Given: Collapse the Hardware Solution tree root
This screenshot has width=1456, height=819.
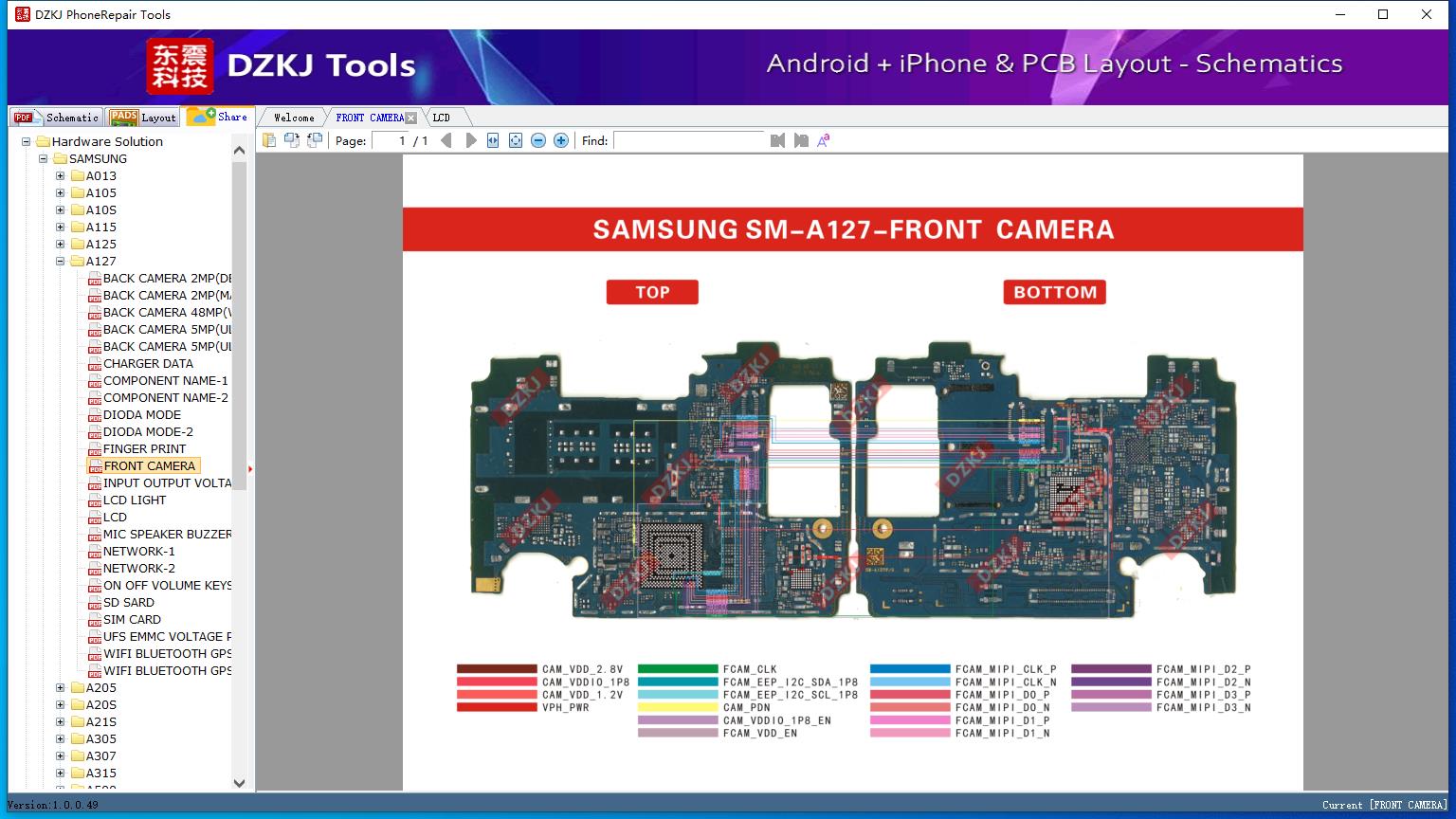Looking at the screenshot, I should [27, 142].
